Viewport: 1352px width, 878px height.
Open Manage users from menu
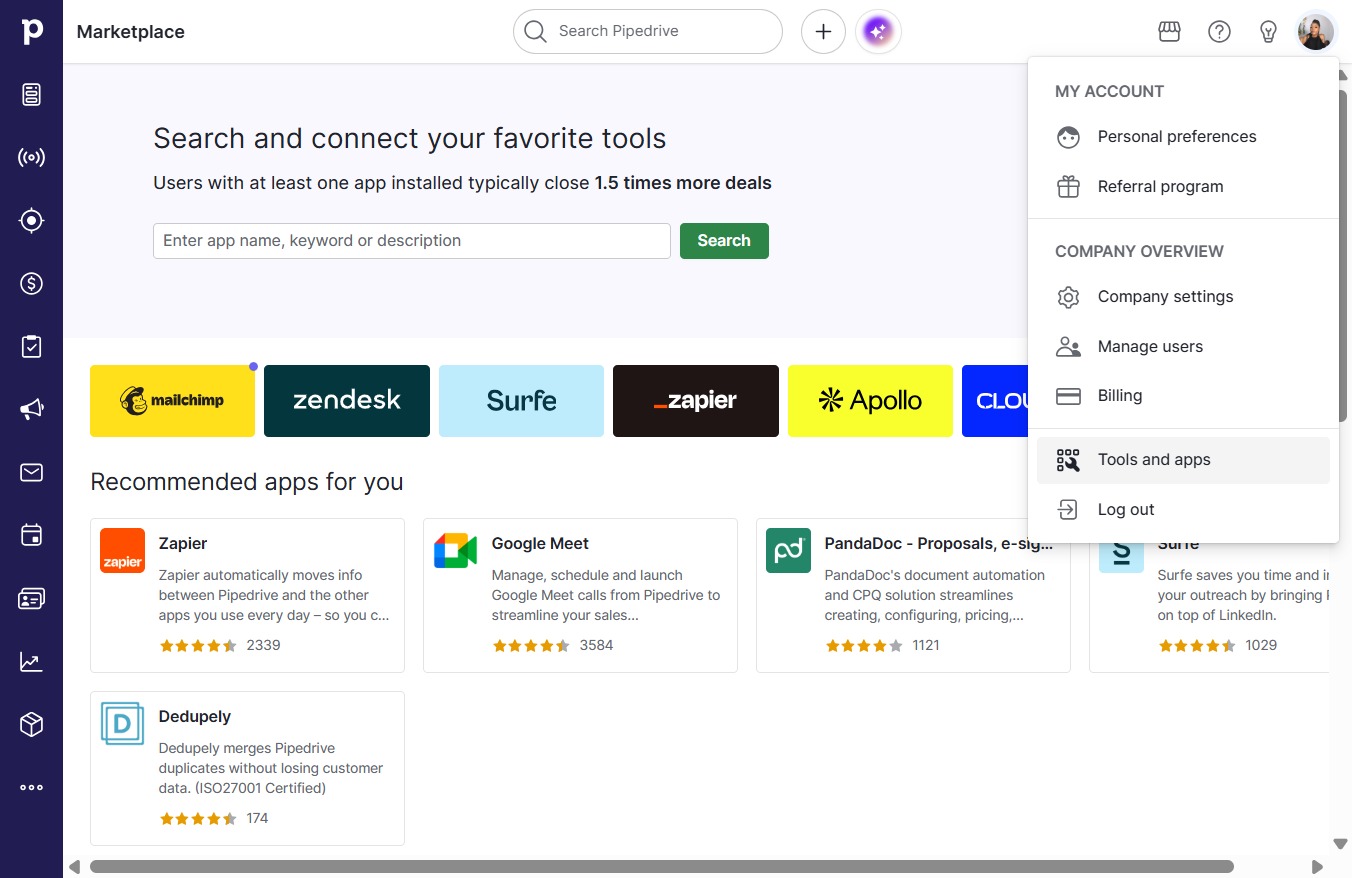[x=1183, y=347]
